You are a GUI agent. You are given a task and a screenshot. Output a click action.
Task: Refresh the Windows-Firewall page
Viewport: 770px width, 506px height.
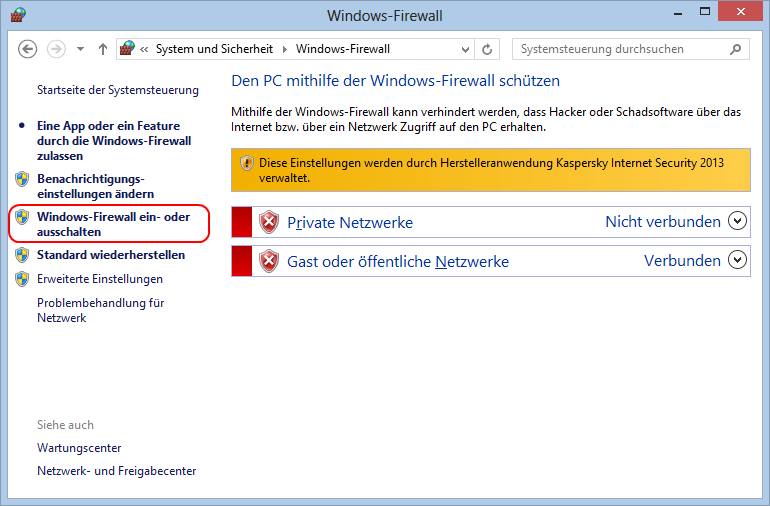[487, 49]
